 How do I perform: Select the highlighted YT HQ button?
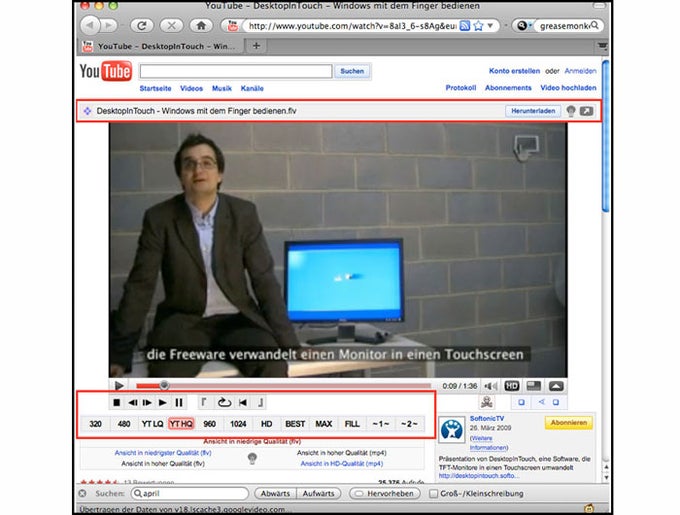181,424
